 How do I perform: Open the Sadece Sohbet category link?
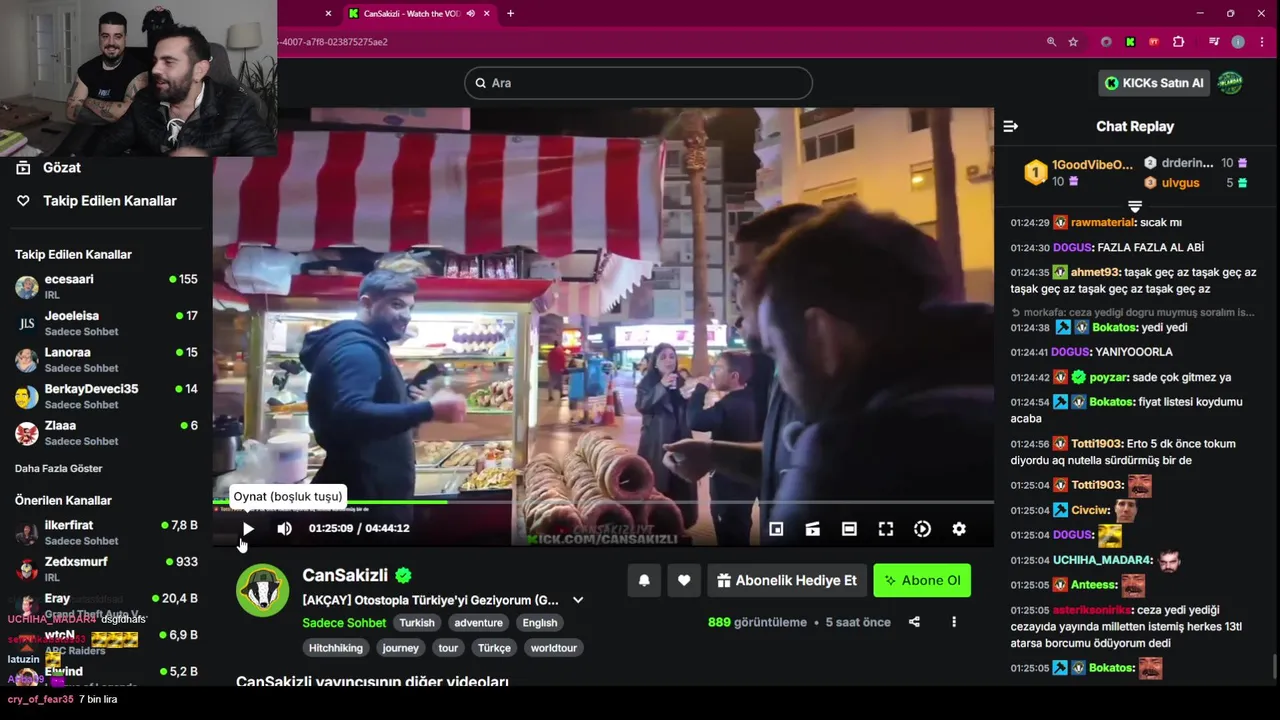(x=344, y=622)
